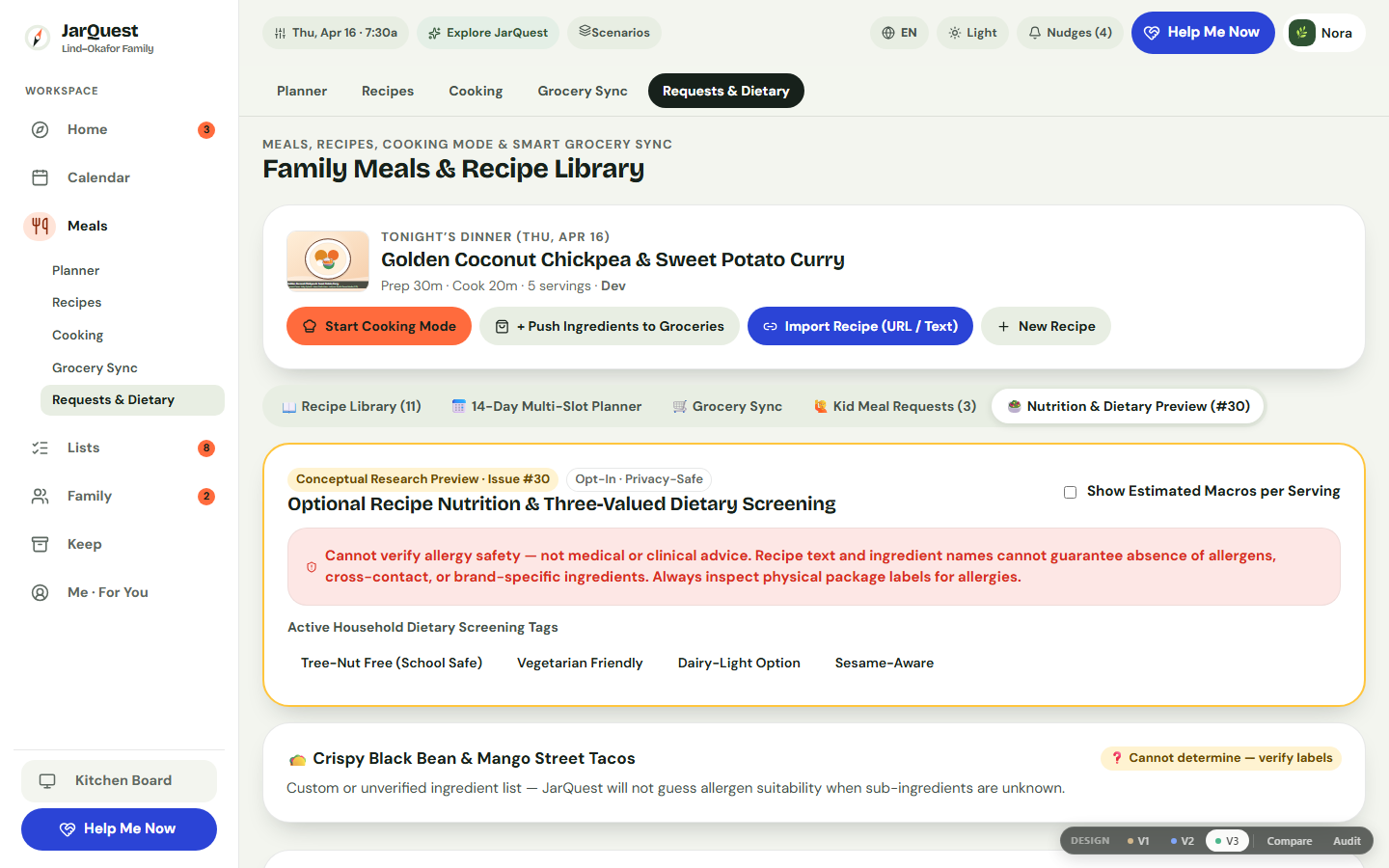1389x868 pixels.
Task: Click Import Recipe (URL / Text)
Action: (860, 326)
